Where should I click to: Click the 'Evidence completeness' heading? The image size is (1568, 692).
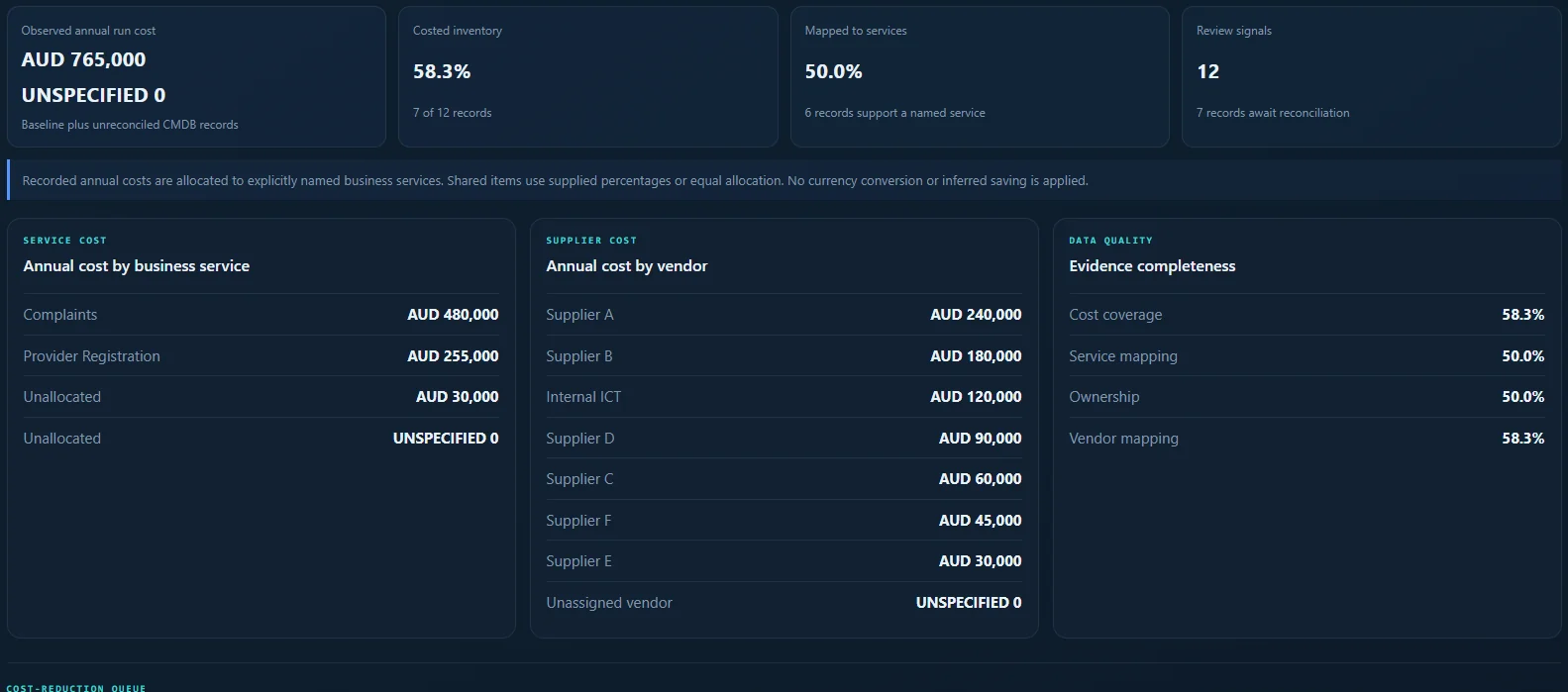click(1152, 266)
